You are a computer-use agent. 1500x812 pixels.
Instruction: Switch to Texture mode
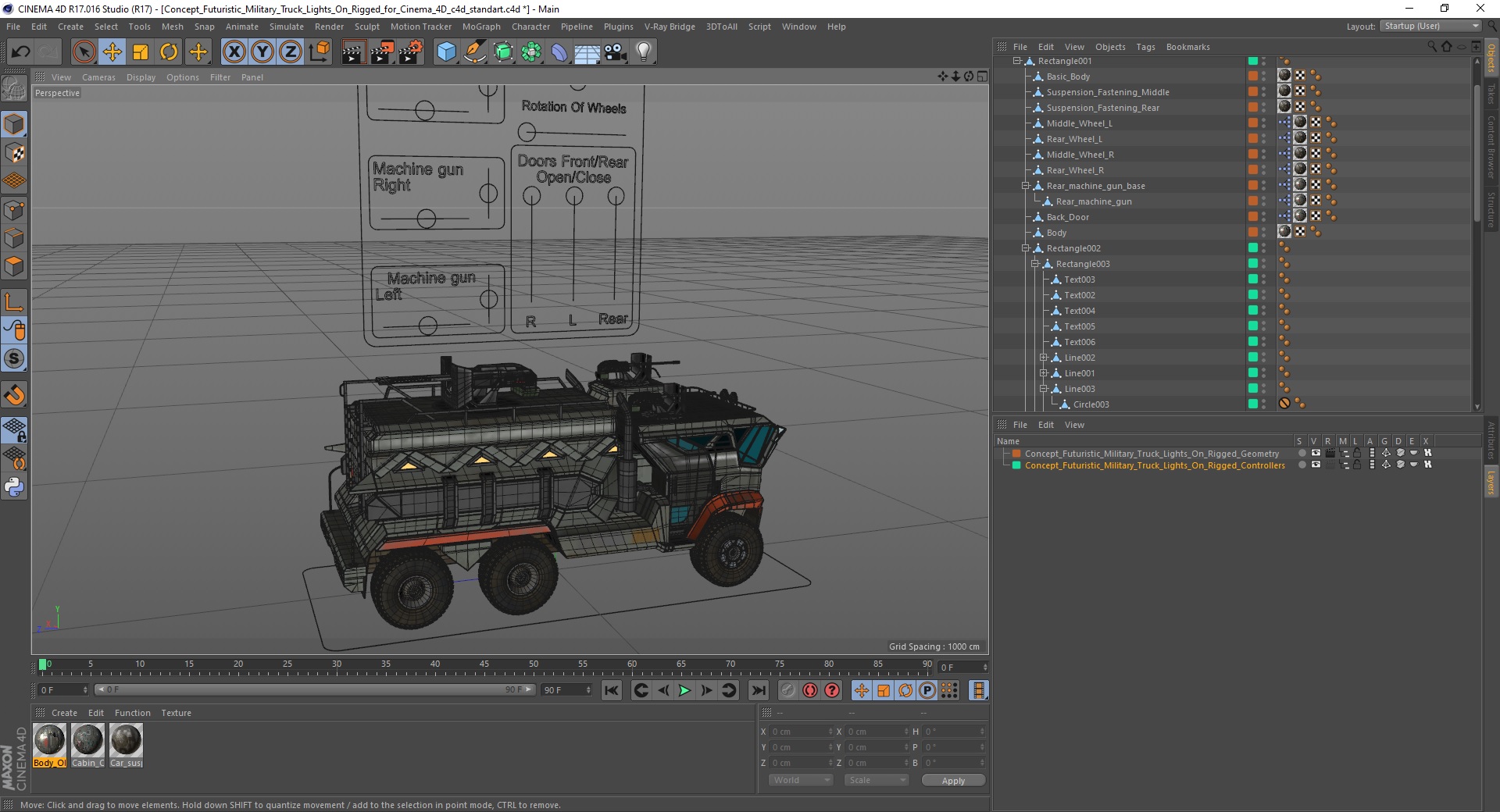(x=14, y=153)
